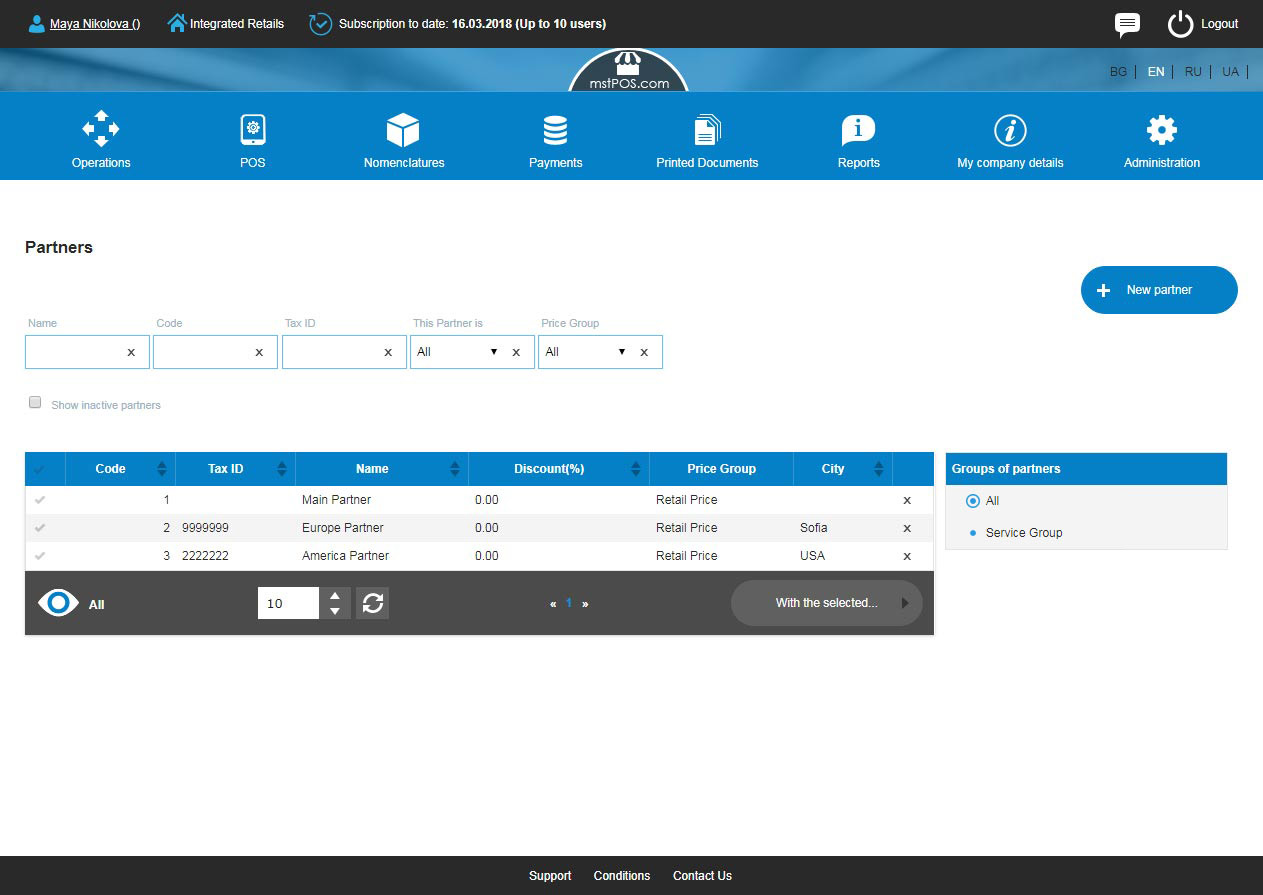Viewport: 1263px width, 895px height.
Task: Switch language to RU
Action: tap(1193, 72)
